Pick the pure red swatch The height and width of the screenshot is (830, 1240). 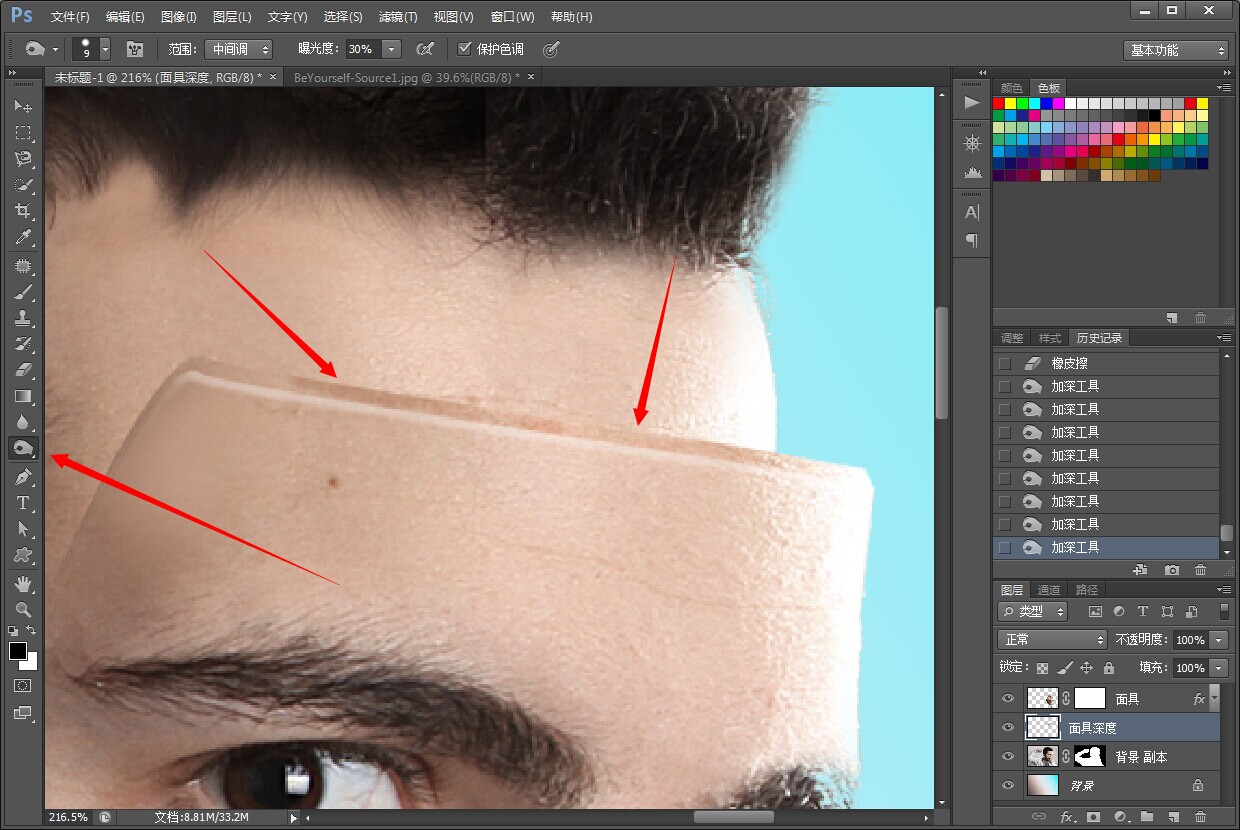[998, 103]
